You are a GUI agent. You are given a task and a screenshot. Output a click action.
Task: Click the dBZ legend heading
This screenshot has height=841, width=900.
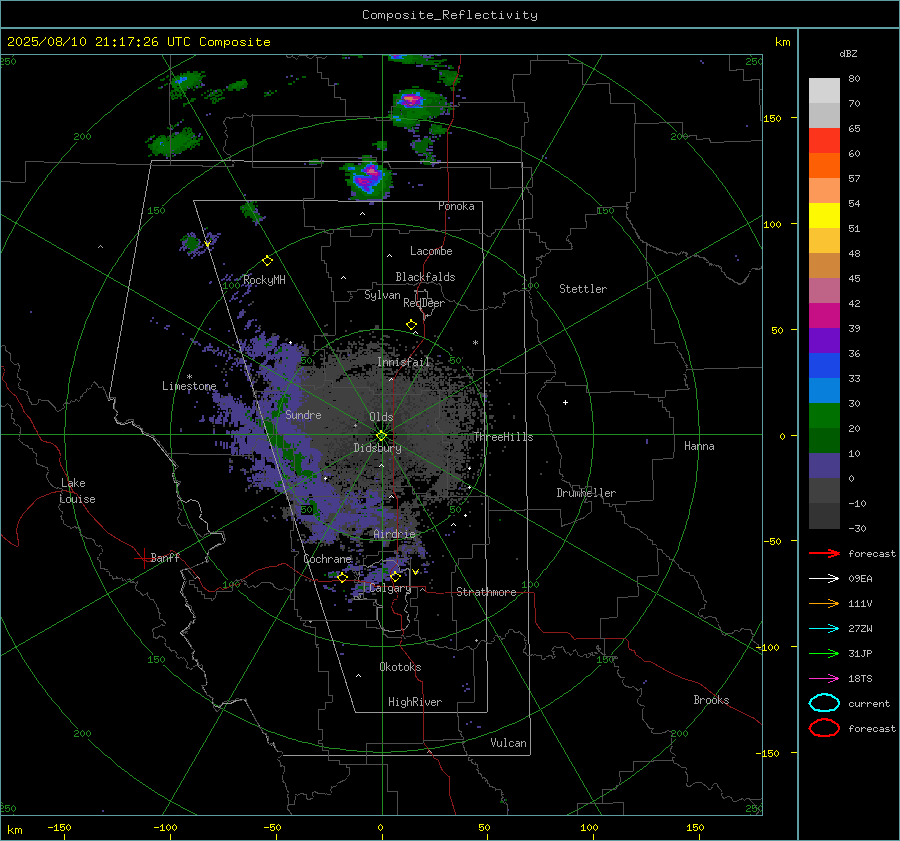pyautogui.click(x=848, y=53)
